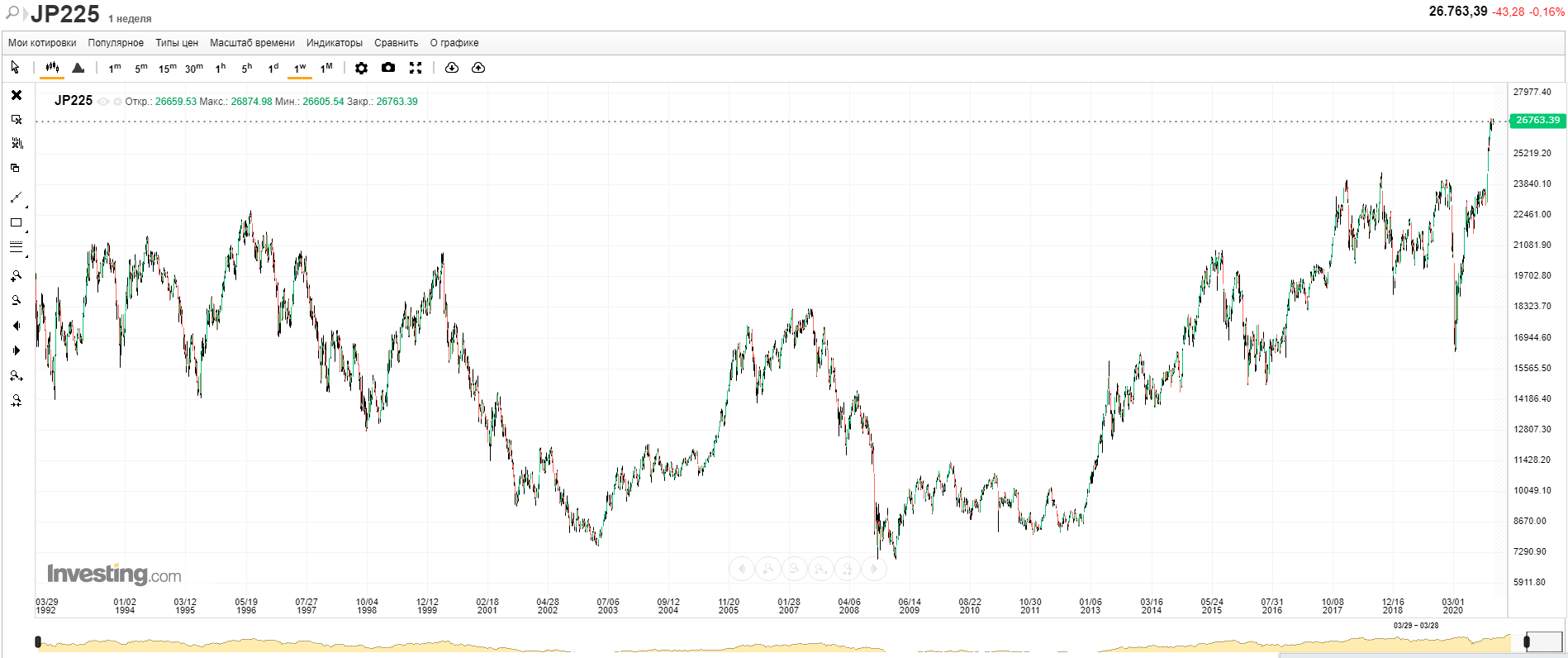Click the cloud upload (save chart) icon

pos(478,68)
